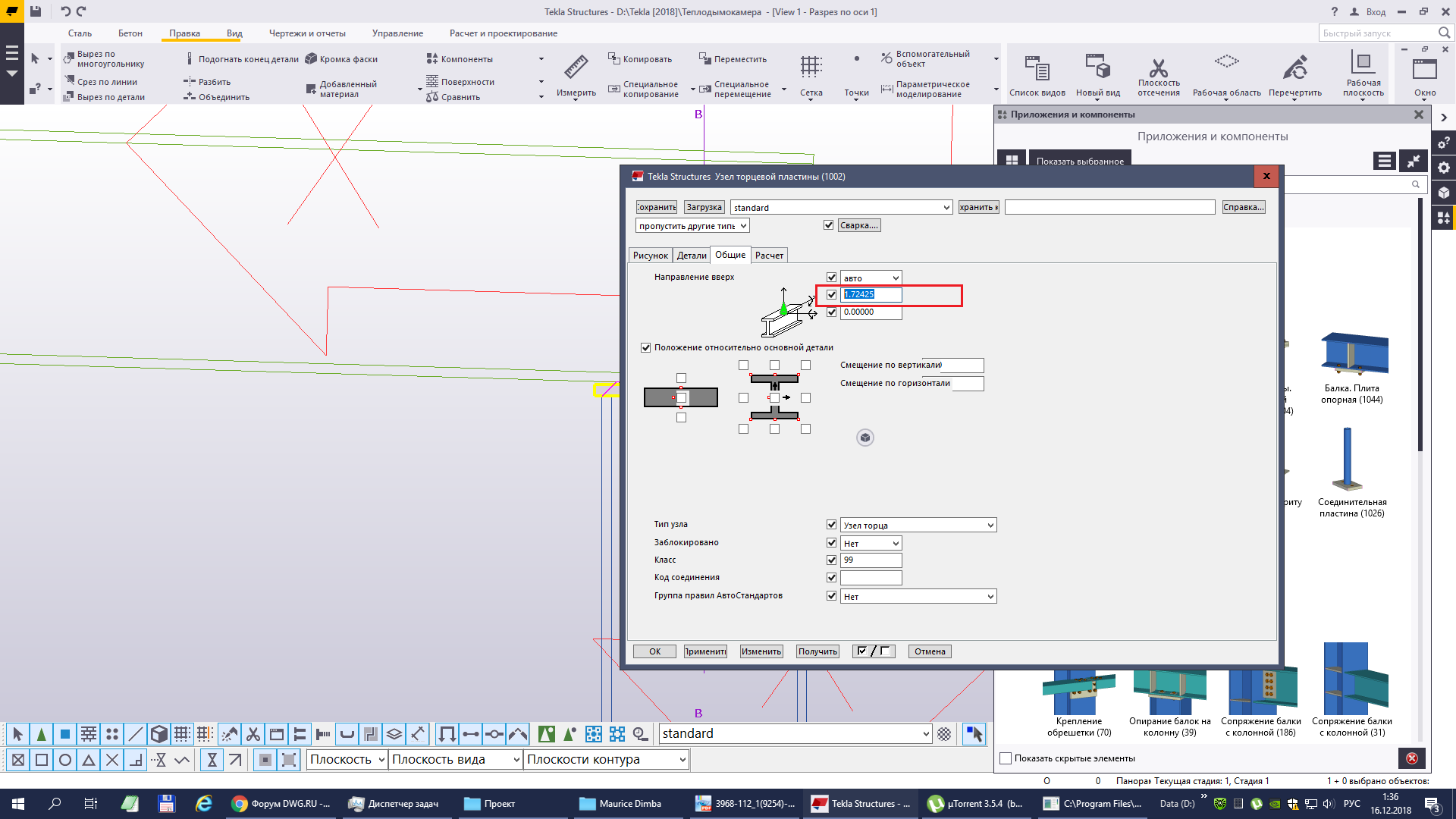Screen dimensions: 1456x819
Task: Open the standard settings dropdown in dialog
Action: coord(842,207)
